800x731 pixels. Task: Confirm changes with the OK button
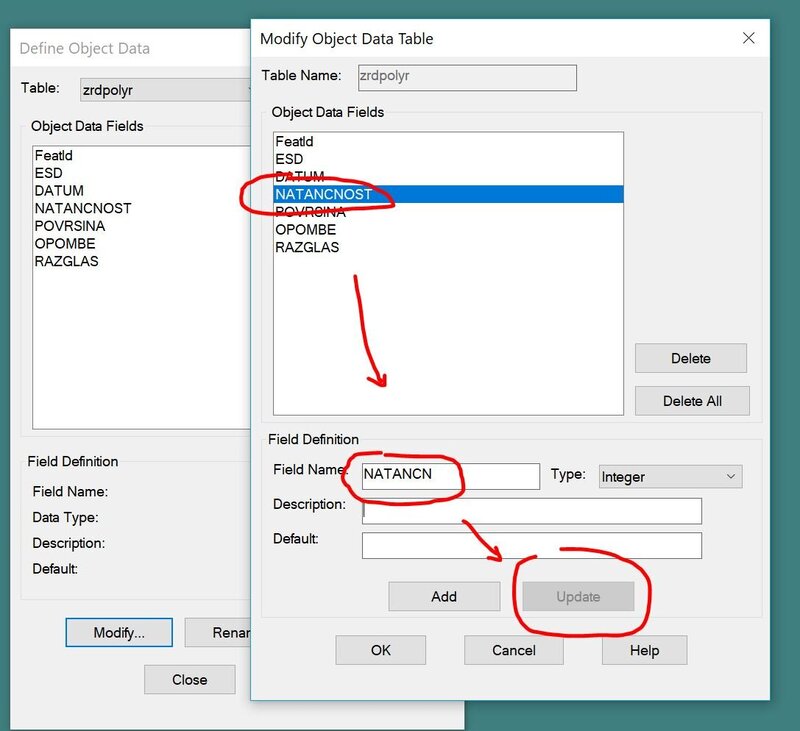coord(380,650)
